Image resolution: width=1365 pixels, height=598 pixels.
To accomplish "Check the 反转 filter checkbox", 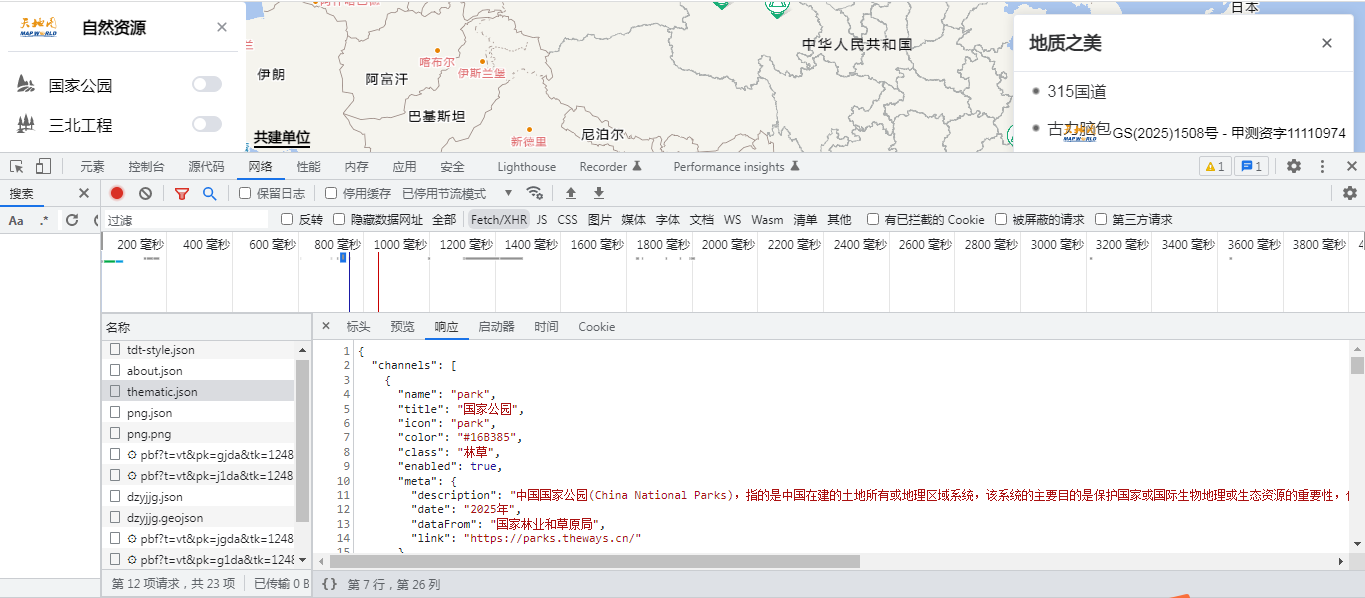I will click(x=287, y=219).
